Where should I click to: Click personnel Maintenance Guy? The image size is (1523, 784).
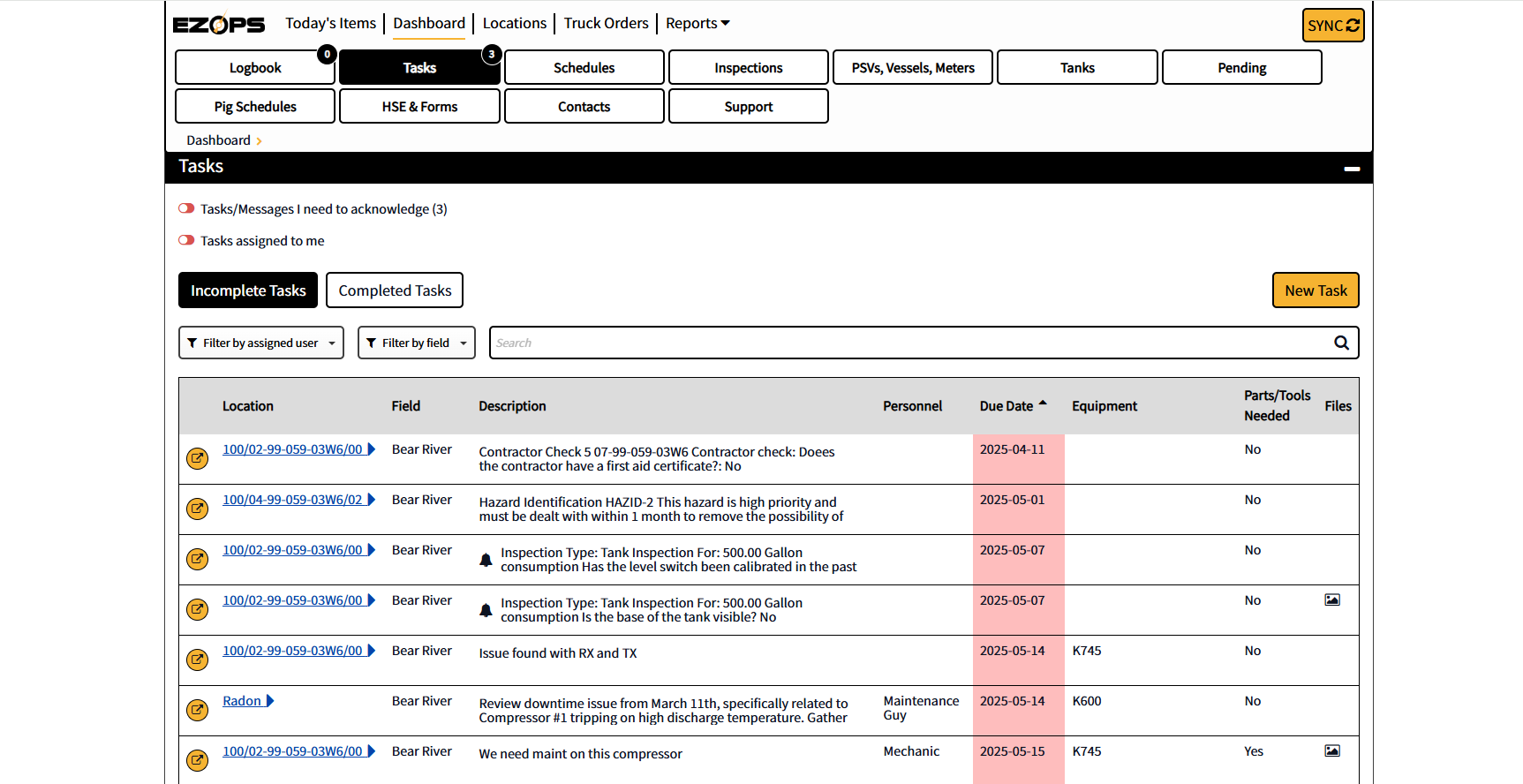click(921, 708)
